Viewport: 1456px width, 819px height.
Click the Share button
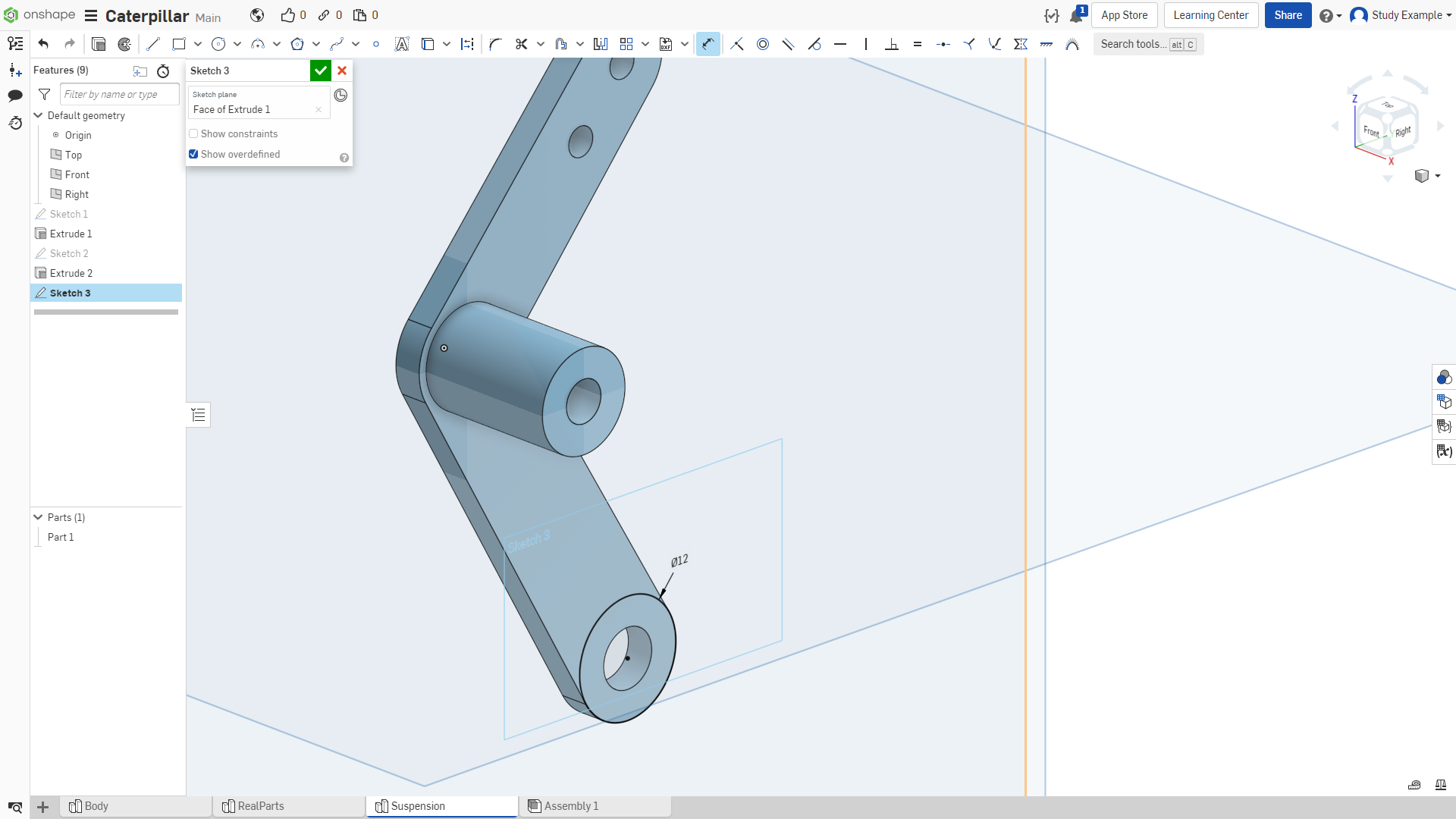1288,15
